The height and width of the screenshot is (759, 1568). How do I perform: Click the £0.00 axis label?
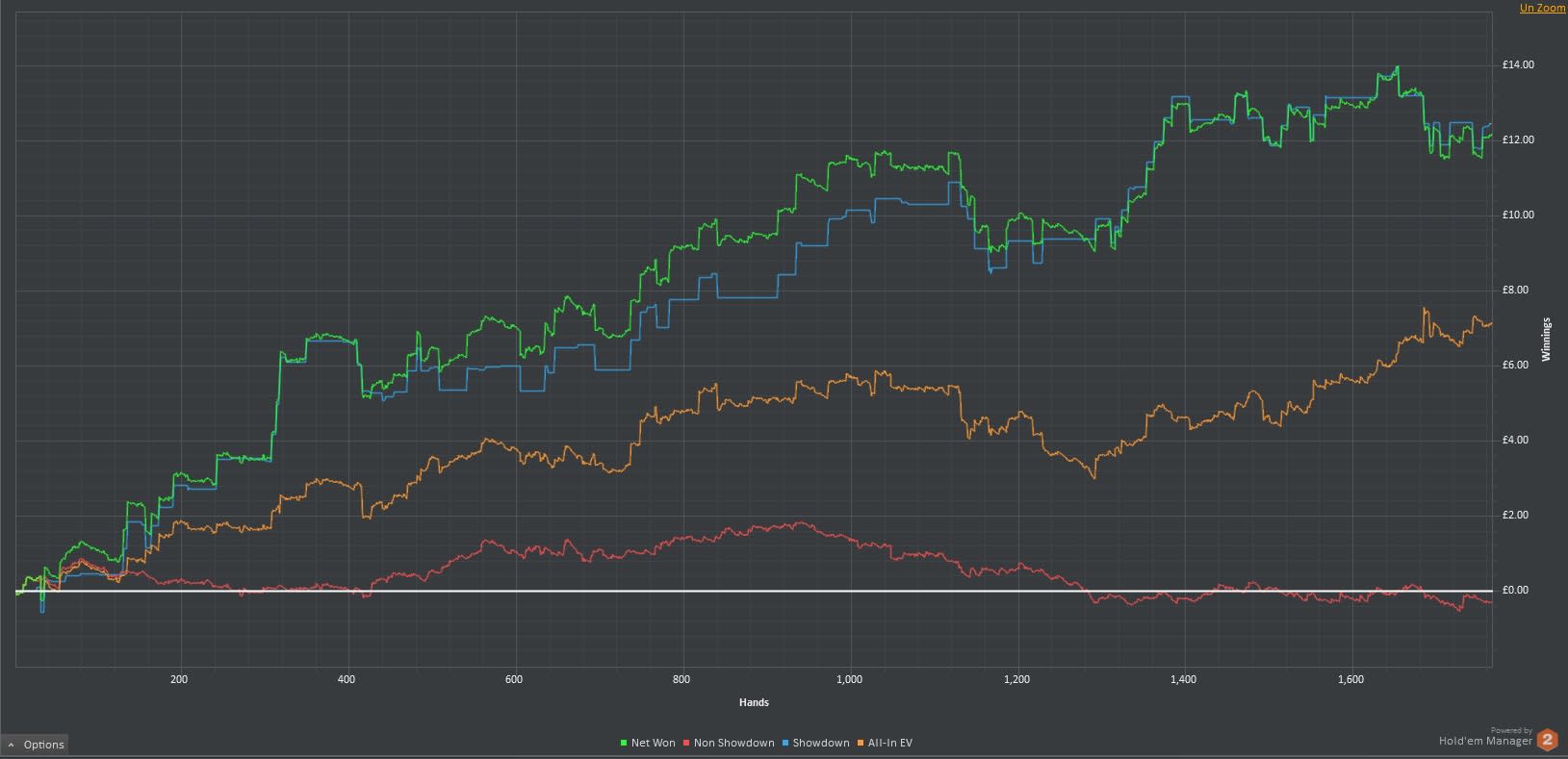pos(1516,591)
